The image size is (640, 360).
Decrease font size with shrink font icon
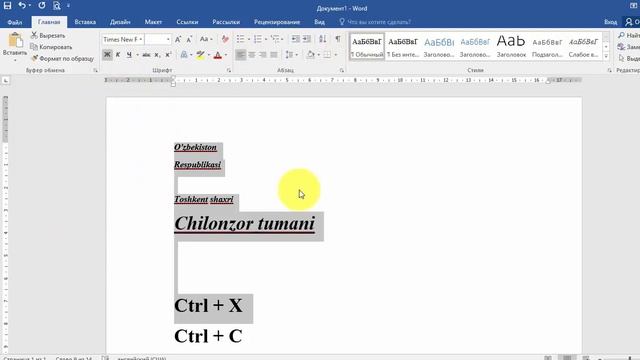tap(189, 40)
